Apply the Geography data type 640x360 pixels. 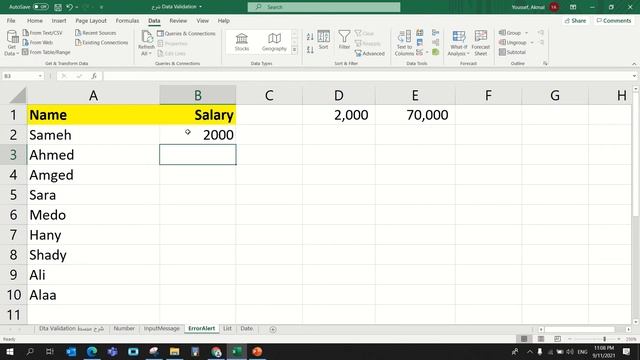click(x=274, y=42)
